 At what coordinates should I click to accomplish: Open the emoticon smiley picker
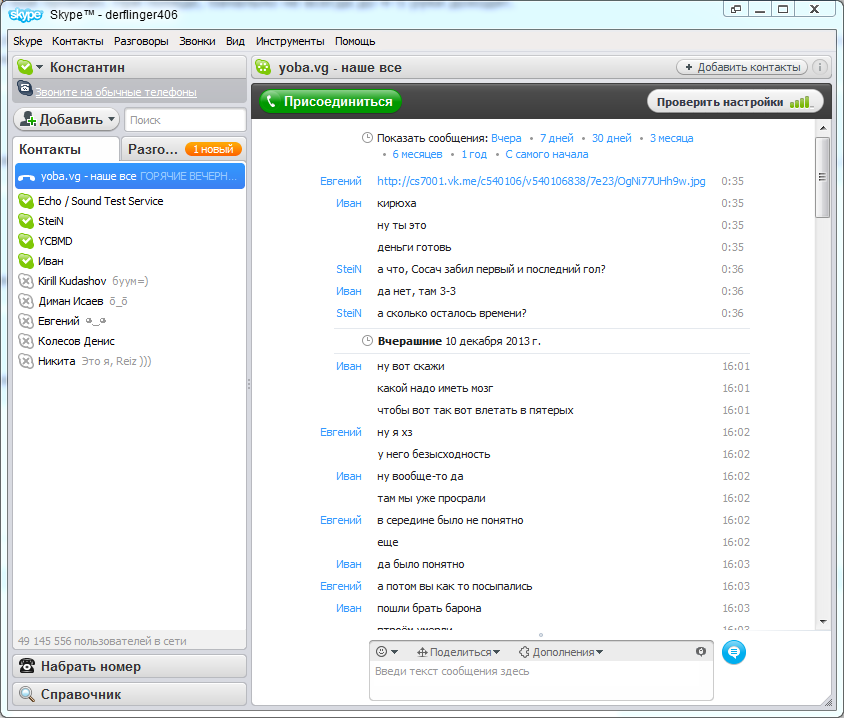[x=386, y=652]
